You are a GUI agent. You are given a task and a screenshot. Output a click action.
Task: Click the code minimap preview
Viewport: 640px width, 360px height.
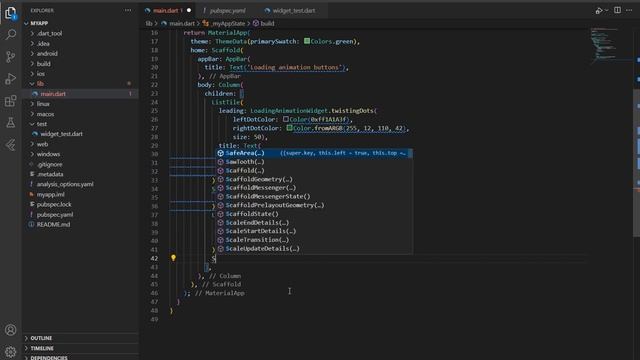[604, 45]
